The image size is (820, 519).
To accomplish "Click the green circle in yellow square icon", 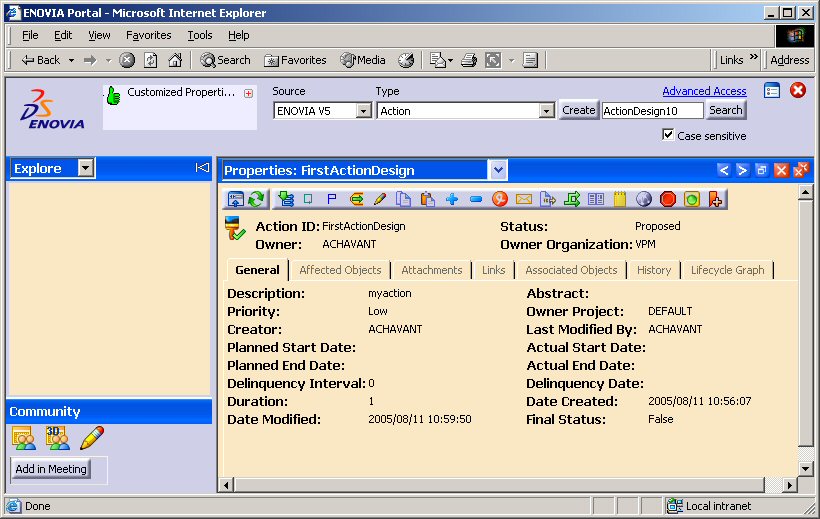I will click(692, 199).
